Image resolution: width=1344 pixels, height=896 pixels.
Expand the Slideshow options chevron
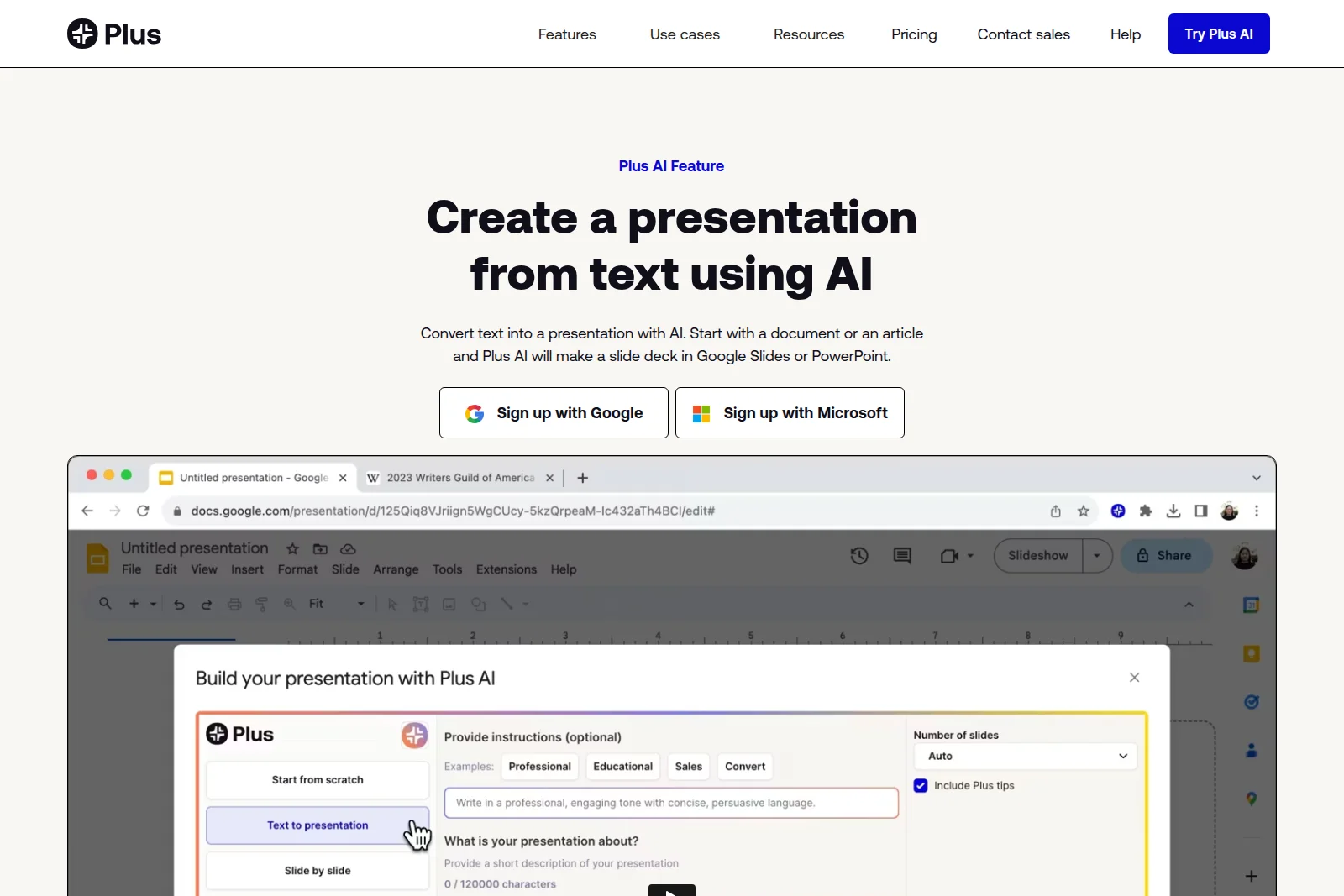coord(1097,555)
